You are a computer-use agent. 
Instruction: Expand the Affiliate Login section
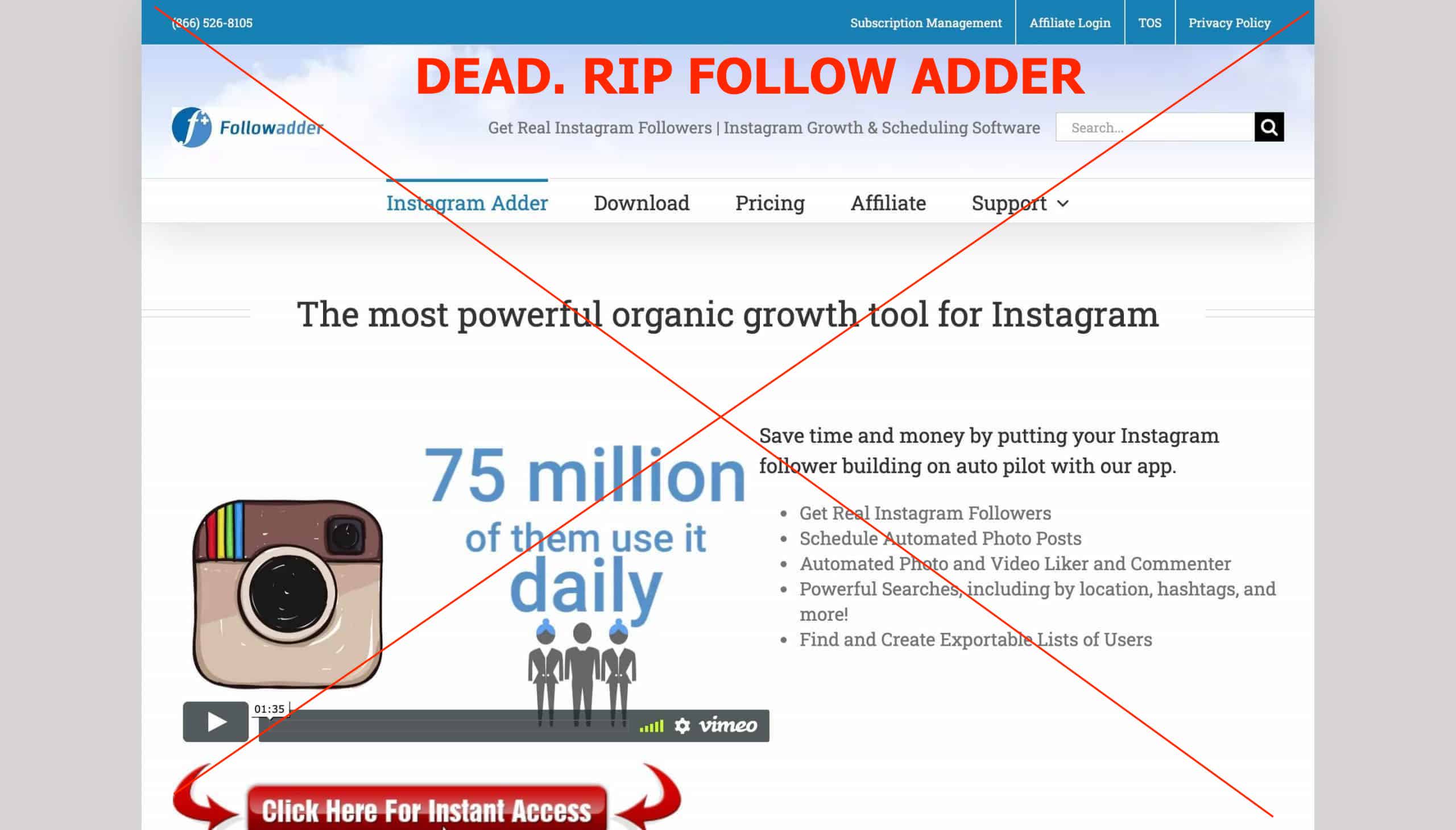[1069, 22]
